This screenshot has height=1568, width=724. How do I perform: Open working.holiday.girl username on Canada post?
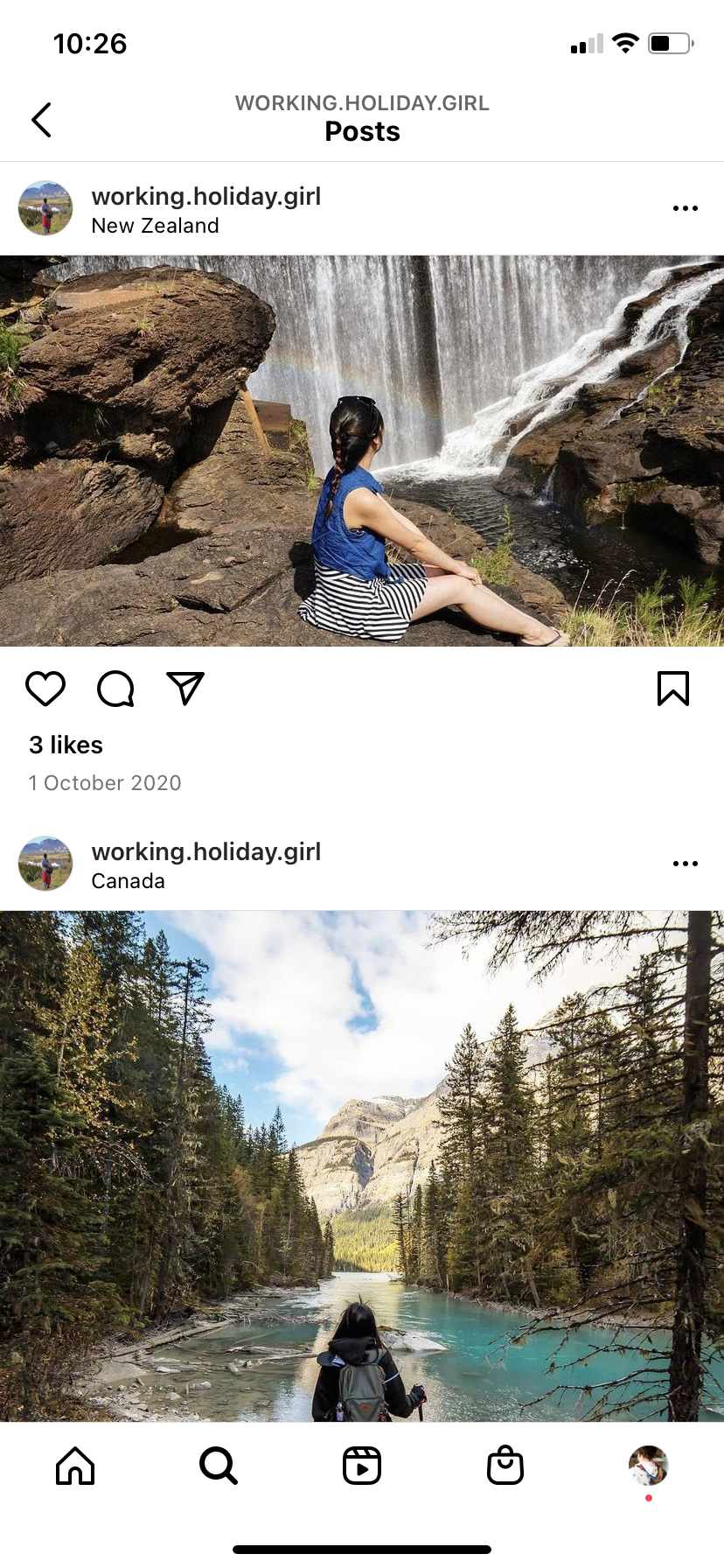tap(206, 851)
